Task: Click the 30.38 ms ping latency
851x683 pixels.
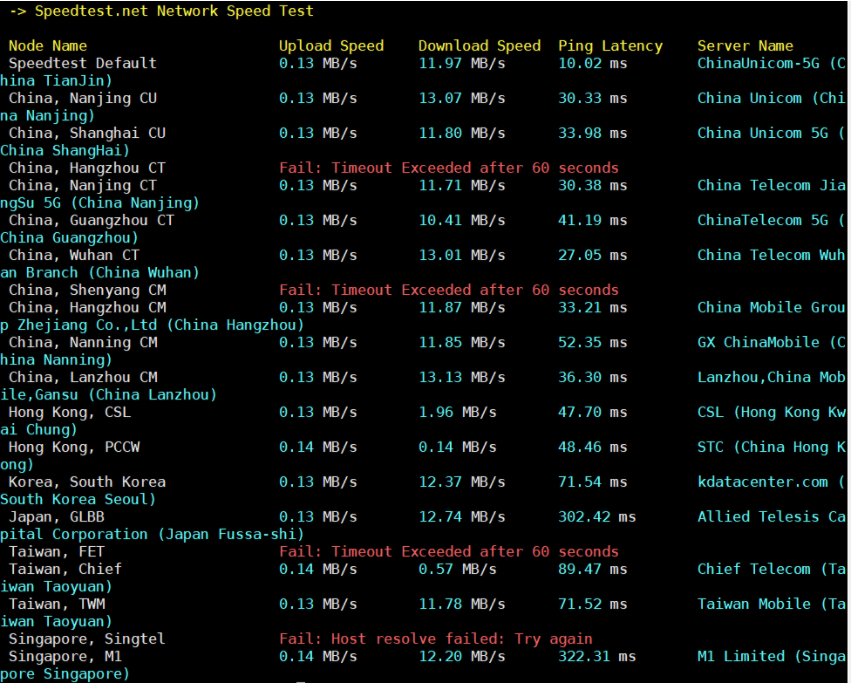Action: tap(593, 185)
